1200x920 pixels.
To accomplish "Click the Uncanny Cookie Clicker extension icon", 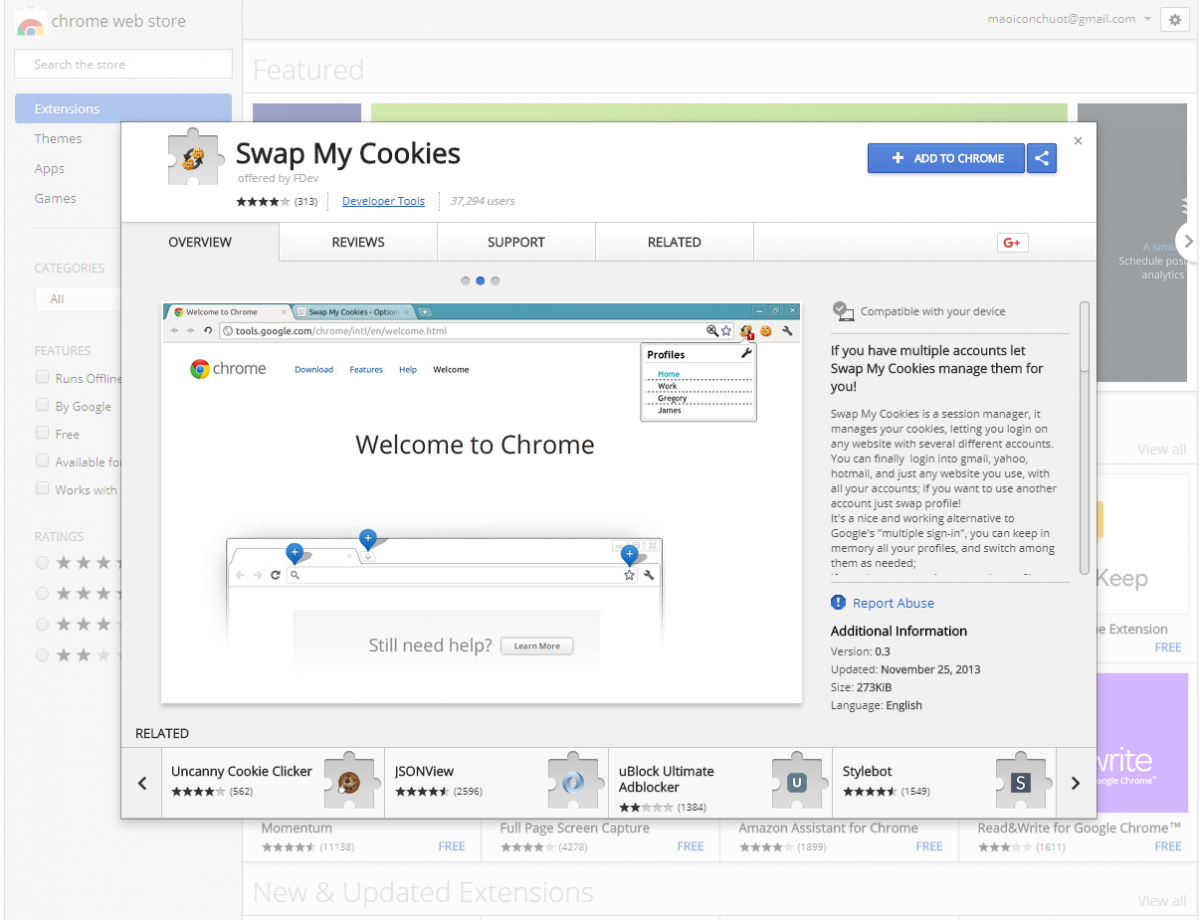I will (x=347, y=781).
